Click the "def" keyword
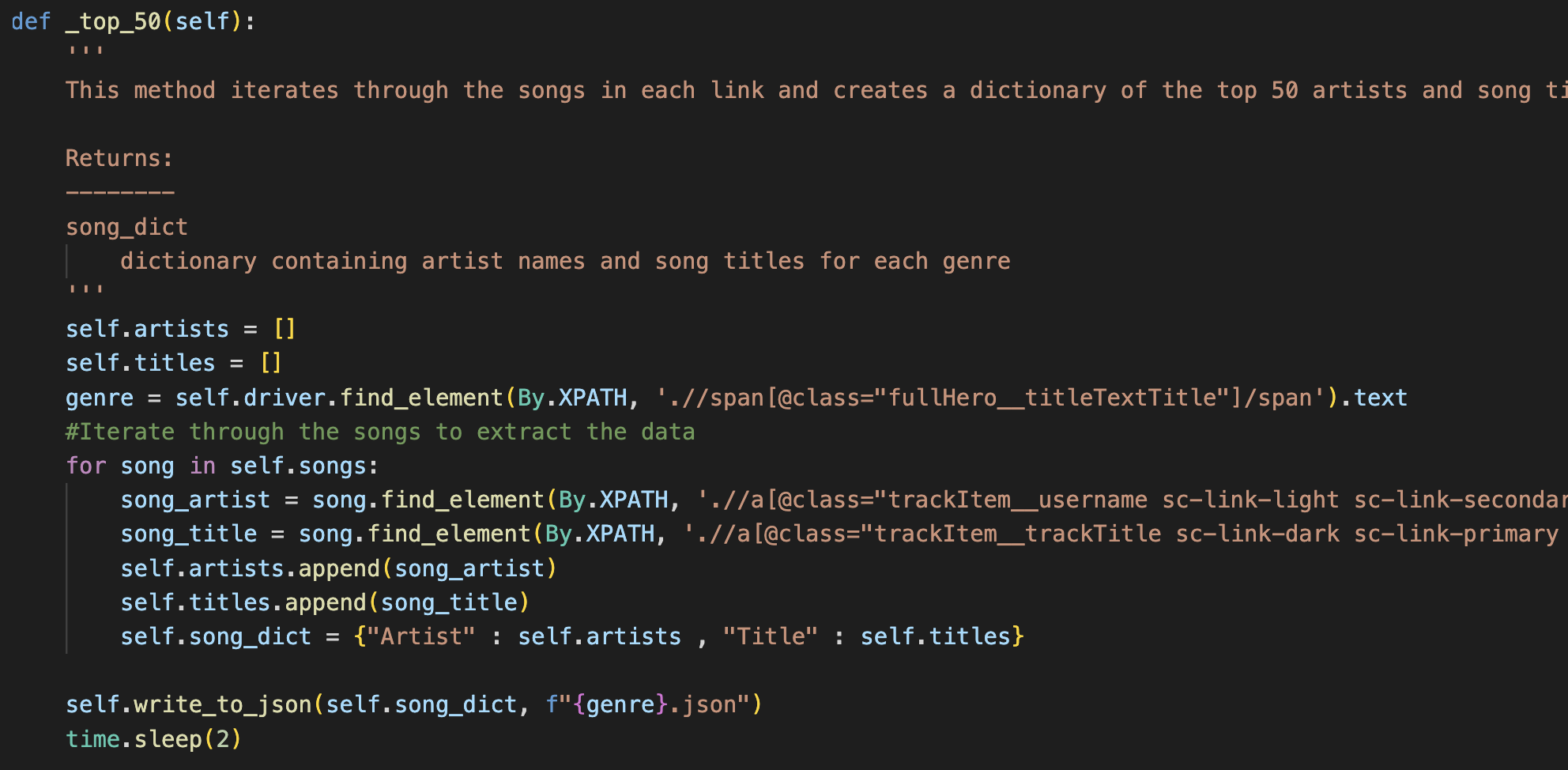 (x=31, y=21)
